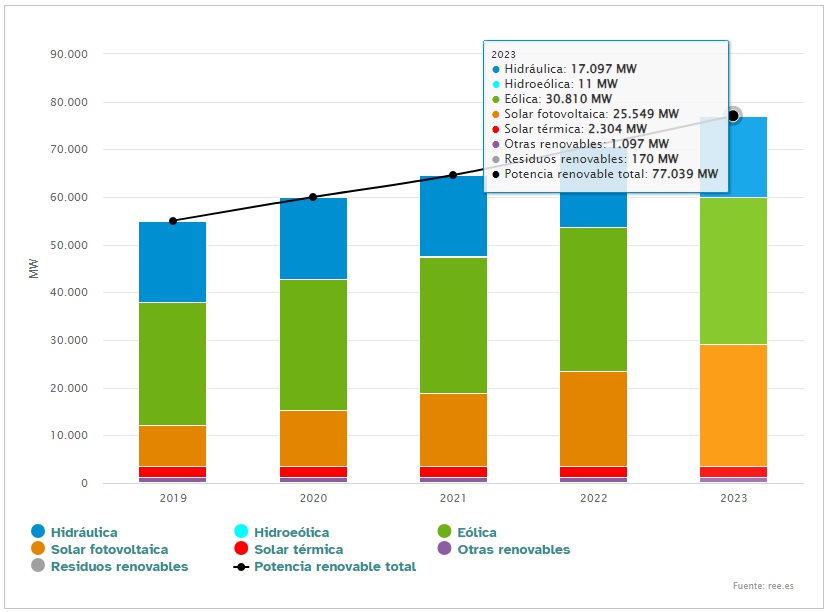The image size is (831, 612).
Task: Click the 2021 red Solar térmica segment
Action: [453, 472]
